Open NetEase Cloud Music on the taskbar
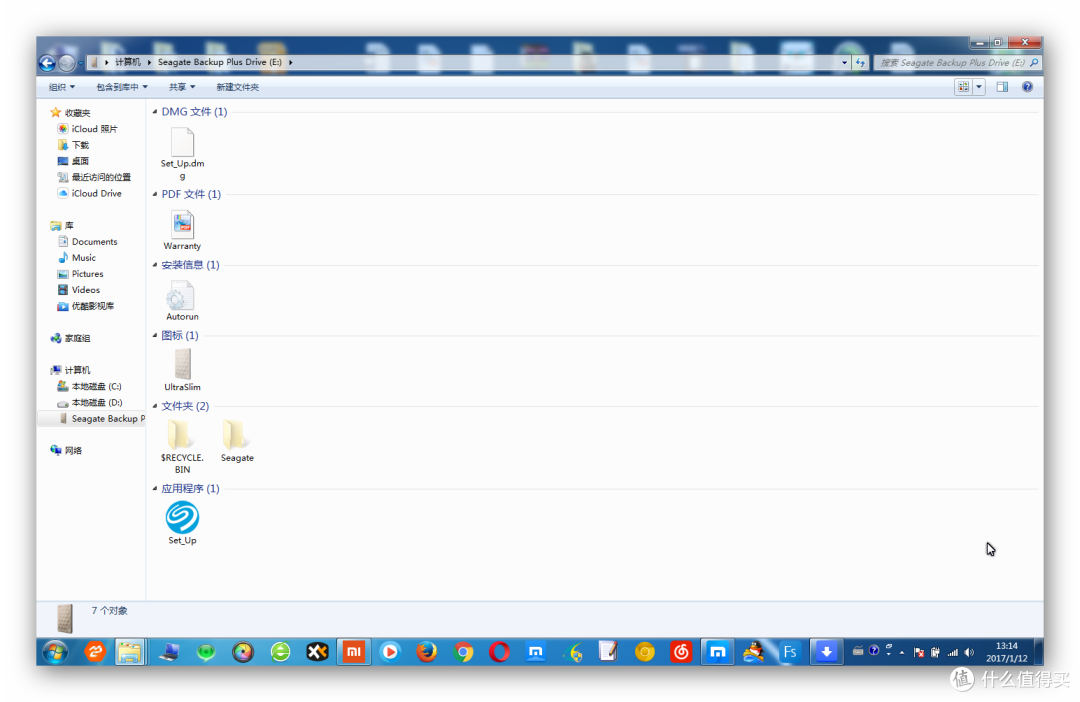The image size is (1080, 702). (x=681, y=652)
